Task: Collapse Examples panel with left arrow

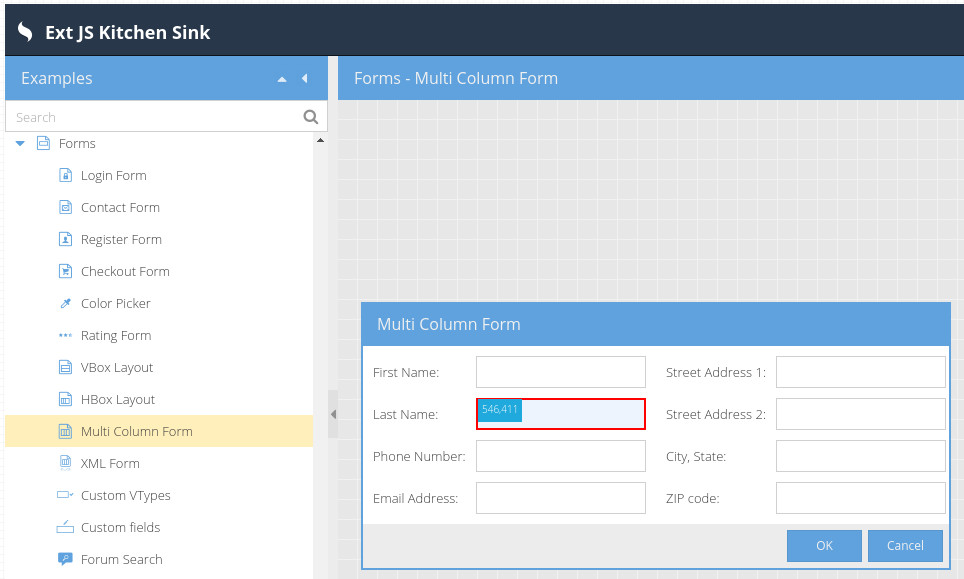Action: point(304,79)
